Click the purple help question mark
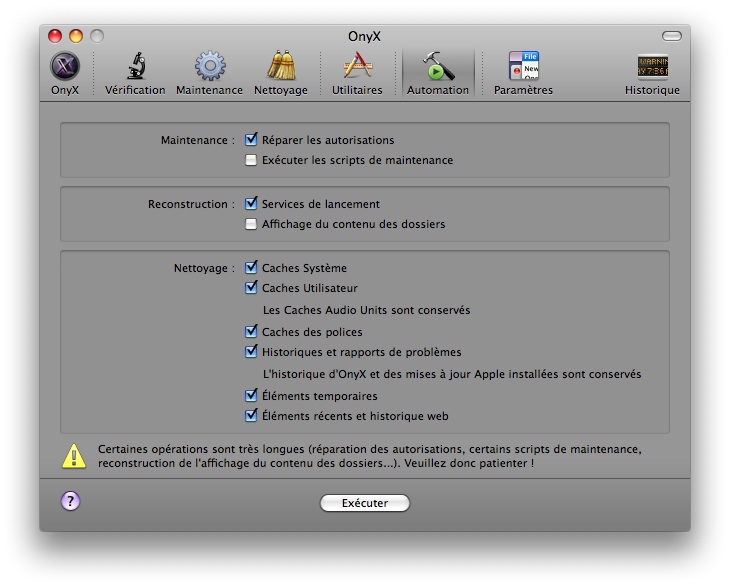 pyautogui.click(x=70, y=502)
